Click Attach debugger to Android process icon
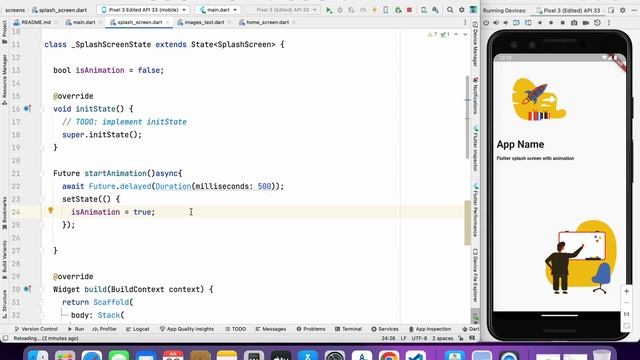640x360 pixels. [x=398, y=10]
